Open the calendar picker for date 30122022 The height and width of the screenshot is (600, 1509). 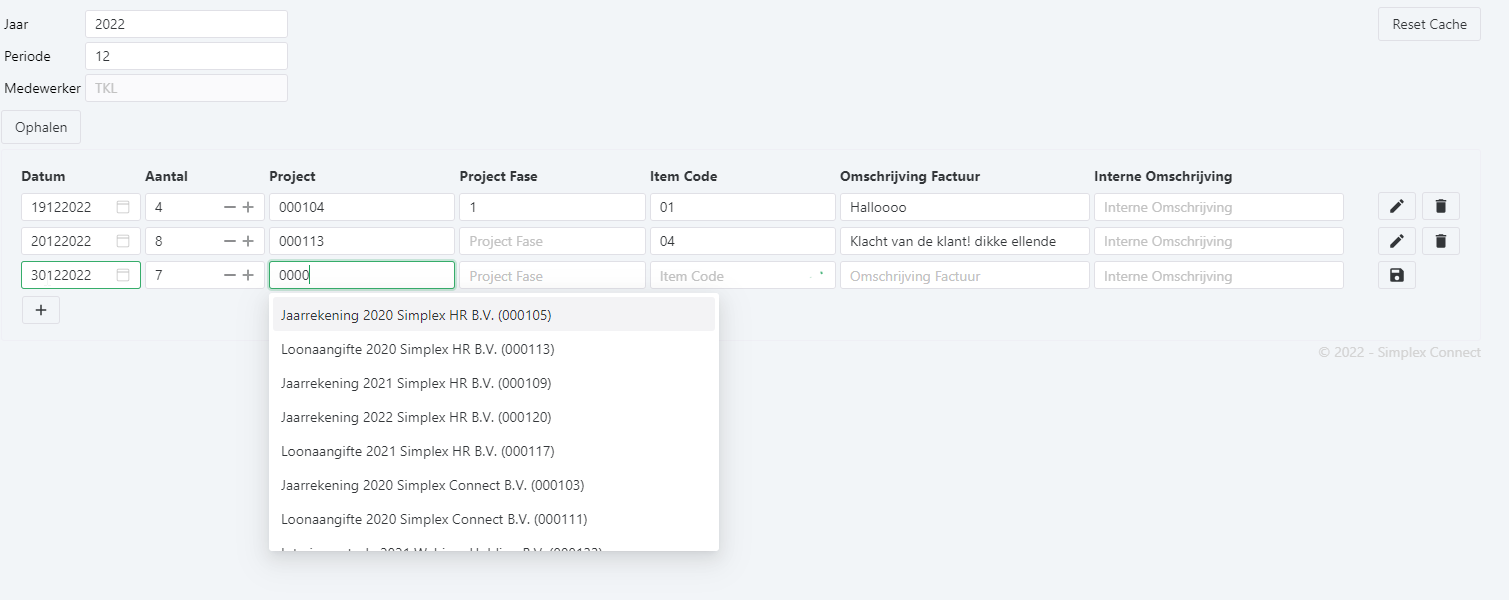[x=123, y=275]
